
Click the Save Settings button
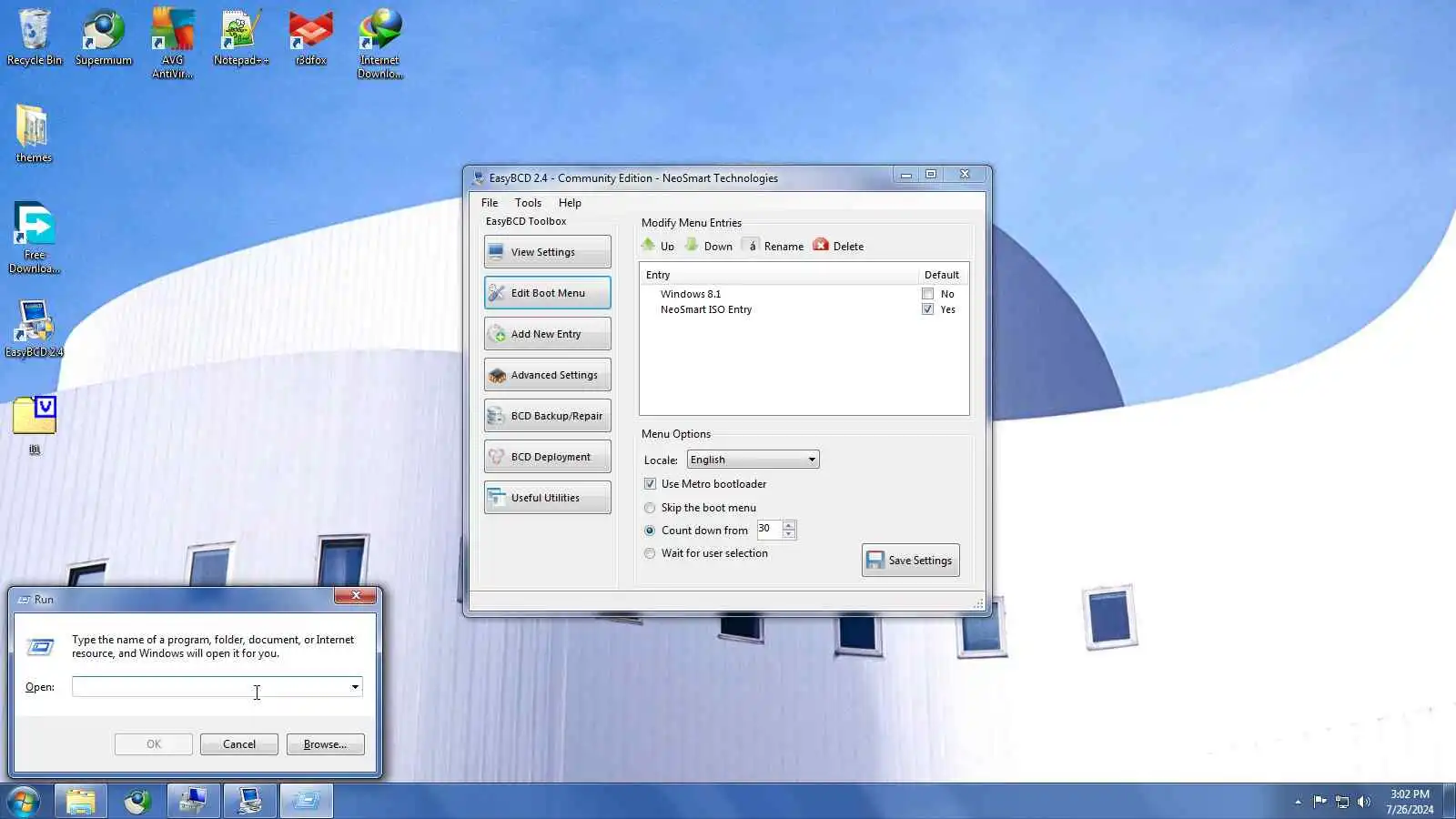911,561
